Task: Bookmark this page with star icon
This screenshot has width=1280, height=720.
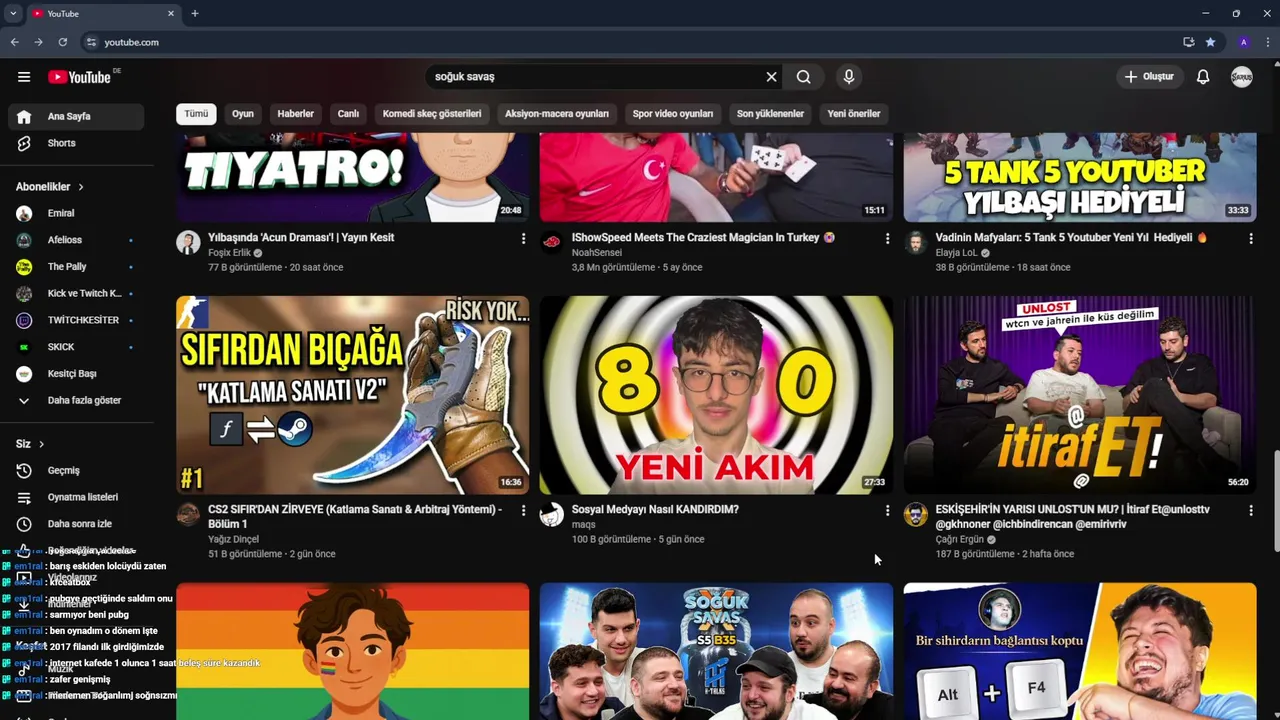Action: coord(1210,42)
